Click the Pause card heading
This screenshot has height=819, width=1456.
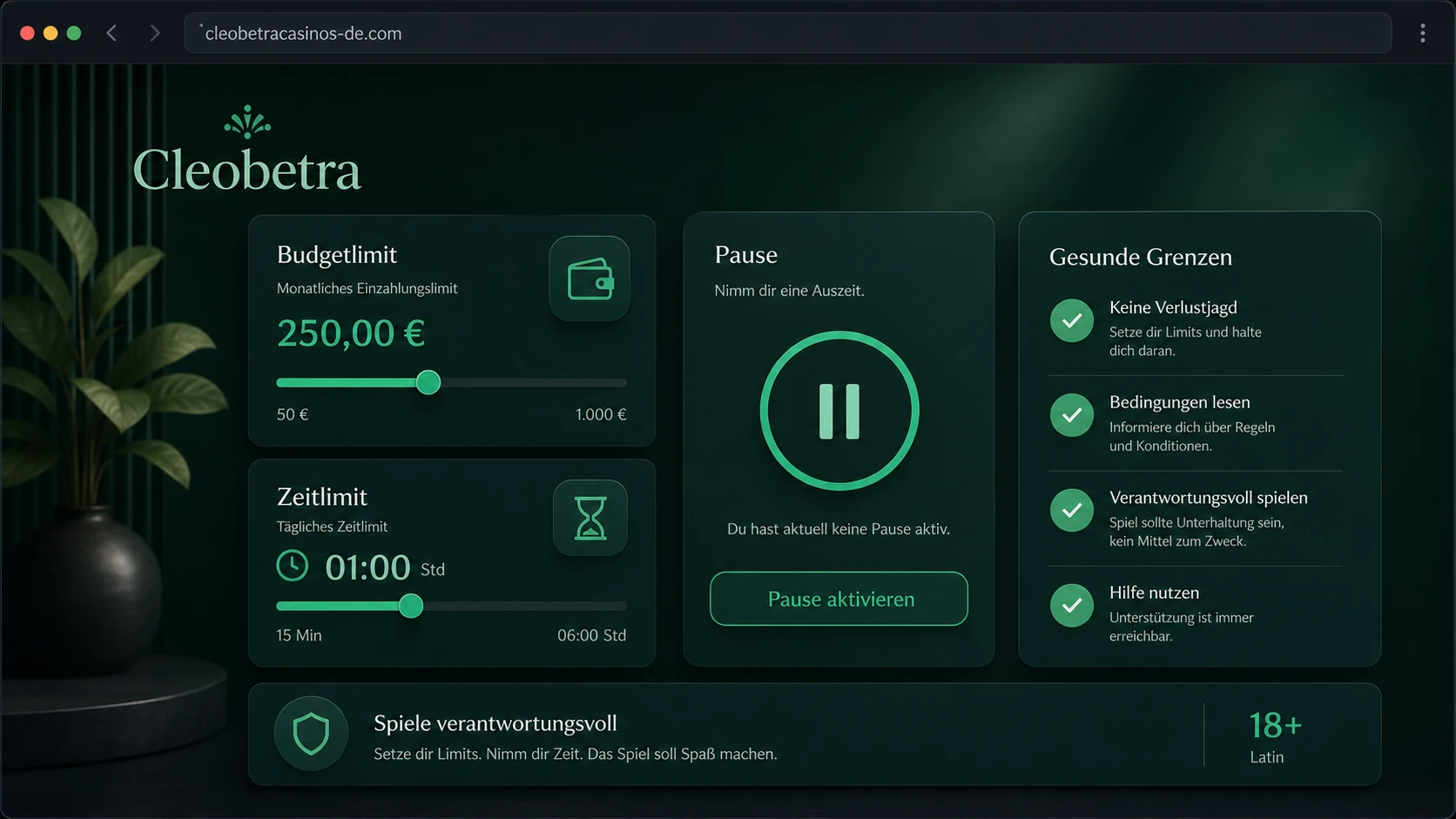point(746,255)
